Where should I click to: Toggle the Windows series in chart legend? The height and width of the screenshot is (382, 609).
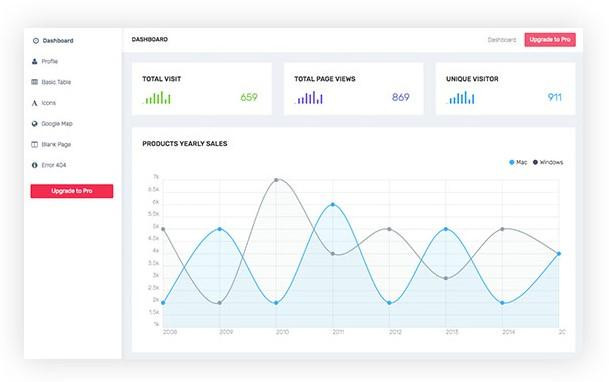click(548, 162)
